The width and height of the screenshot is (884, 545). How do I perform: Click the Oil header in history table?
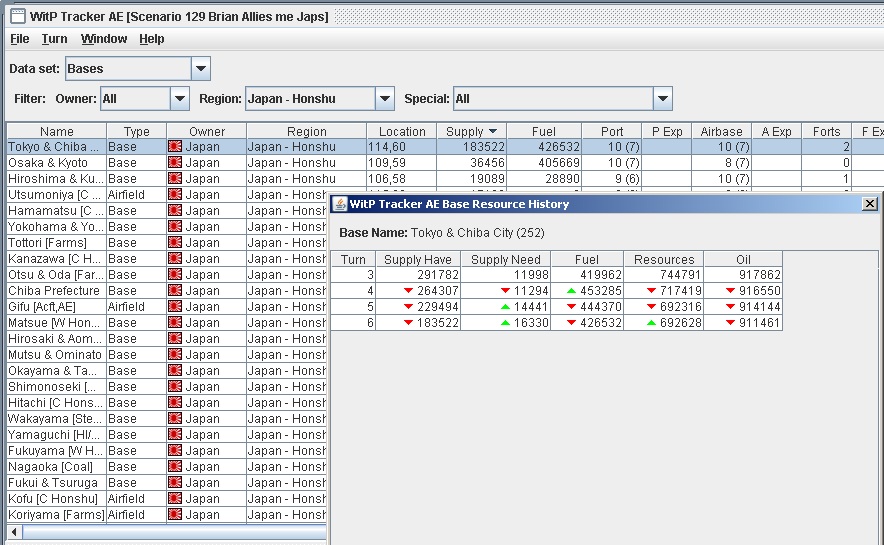coord(743,259)
